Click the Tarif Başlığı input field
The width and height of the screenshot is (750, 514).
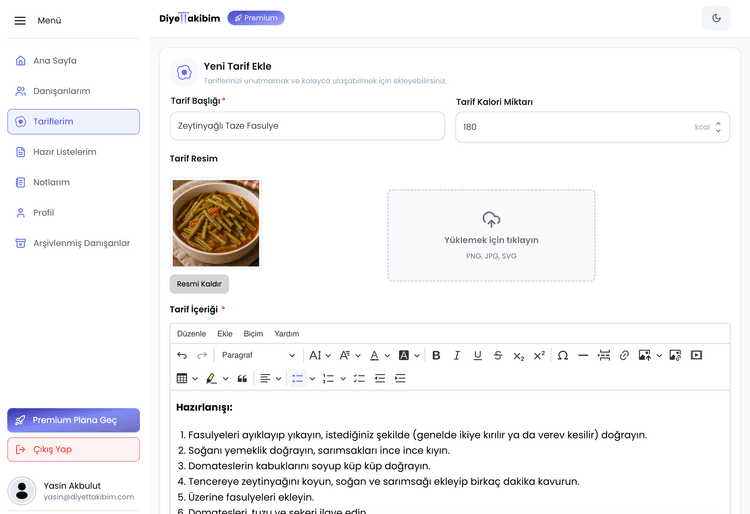click(307, 126)
